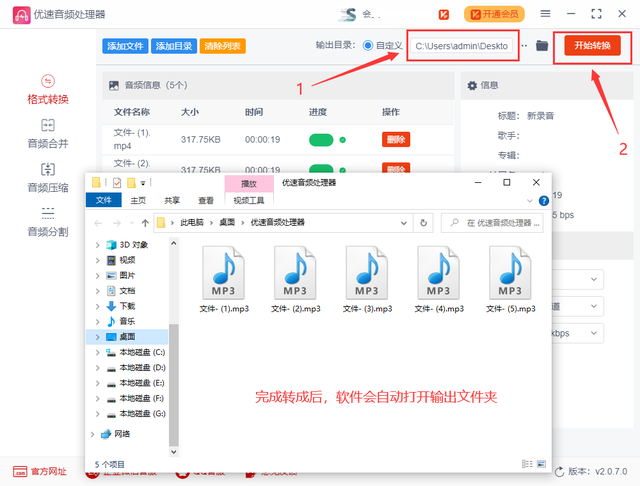
Task: Click the ellipsis browse button for output path
Action: [x=525, y=46]
